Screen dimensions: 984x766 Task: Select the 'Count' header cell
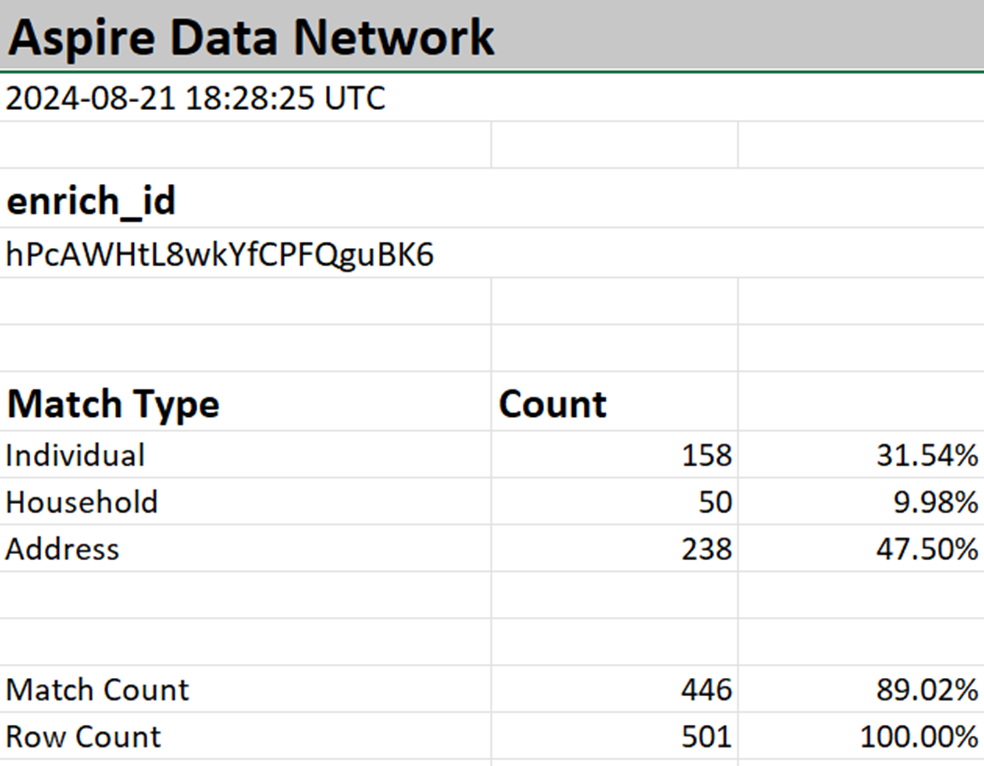tap(614, 402)
